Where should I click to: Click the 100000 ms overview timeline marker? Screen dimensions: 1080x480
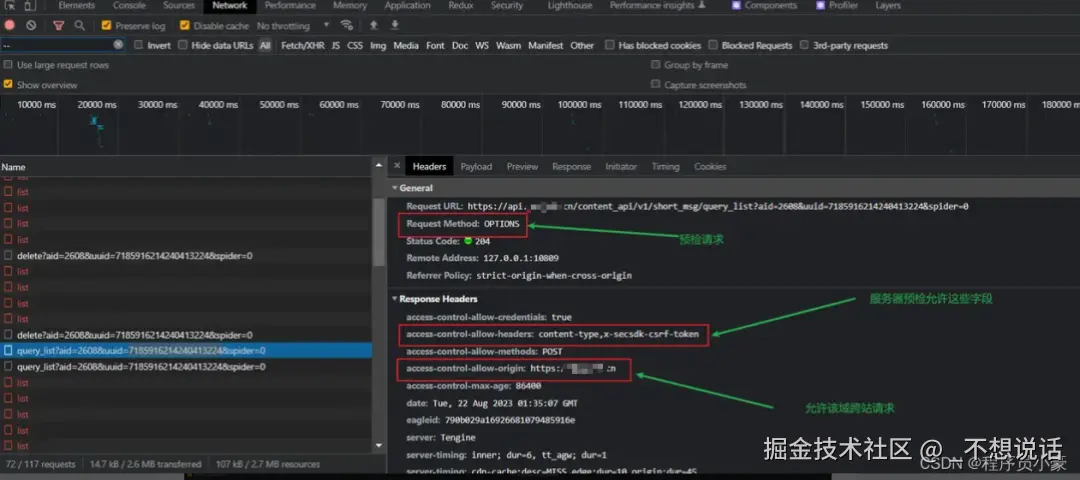(580, 105)
